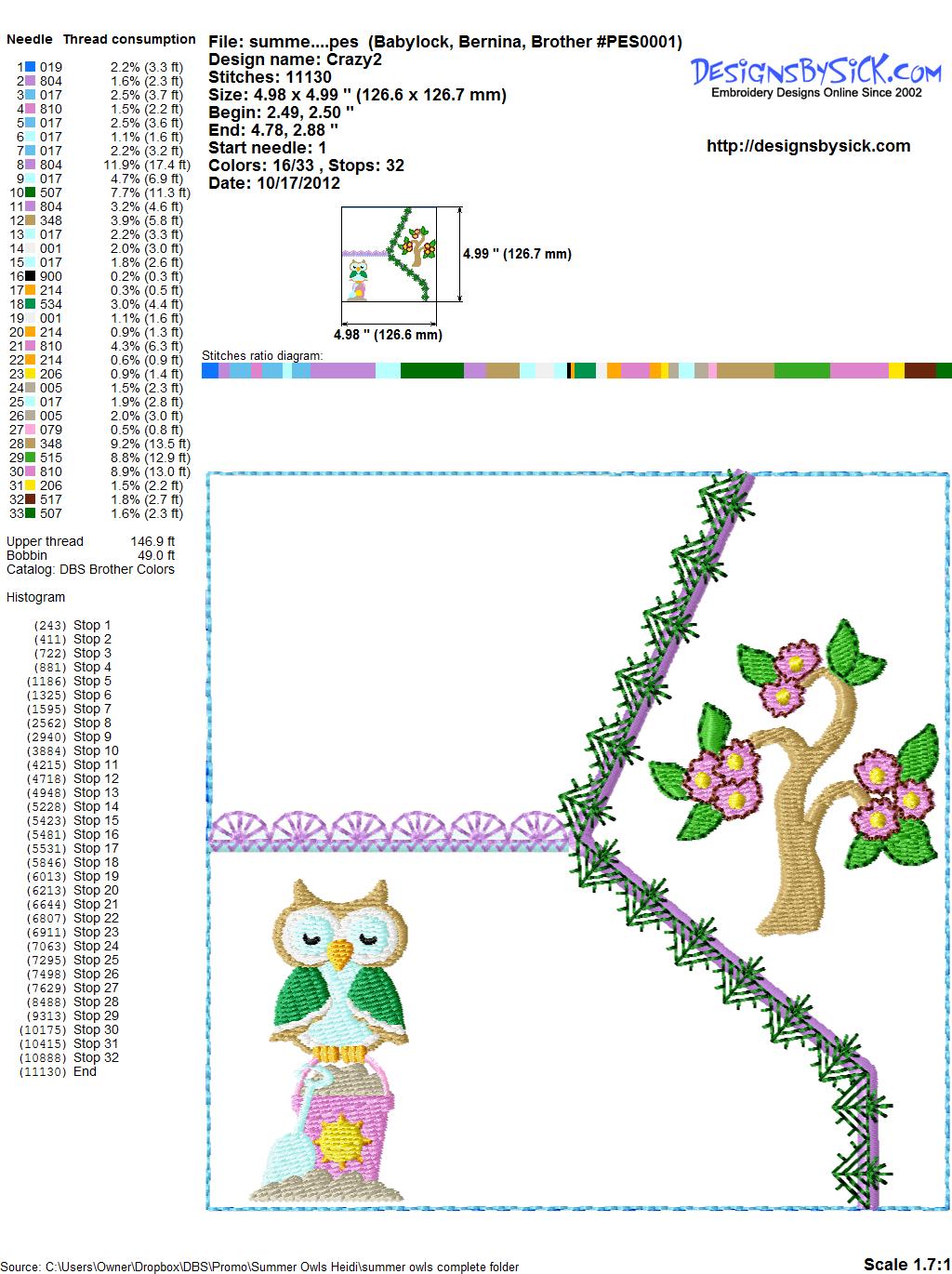
Task: Choose needle 10 green 507 swatch
Action: [30, 192]
